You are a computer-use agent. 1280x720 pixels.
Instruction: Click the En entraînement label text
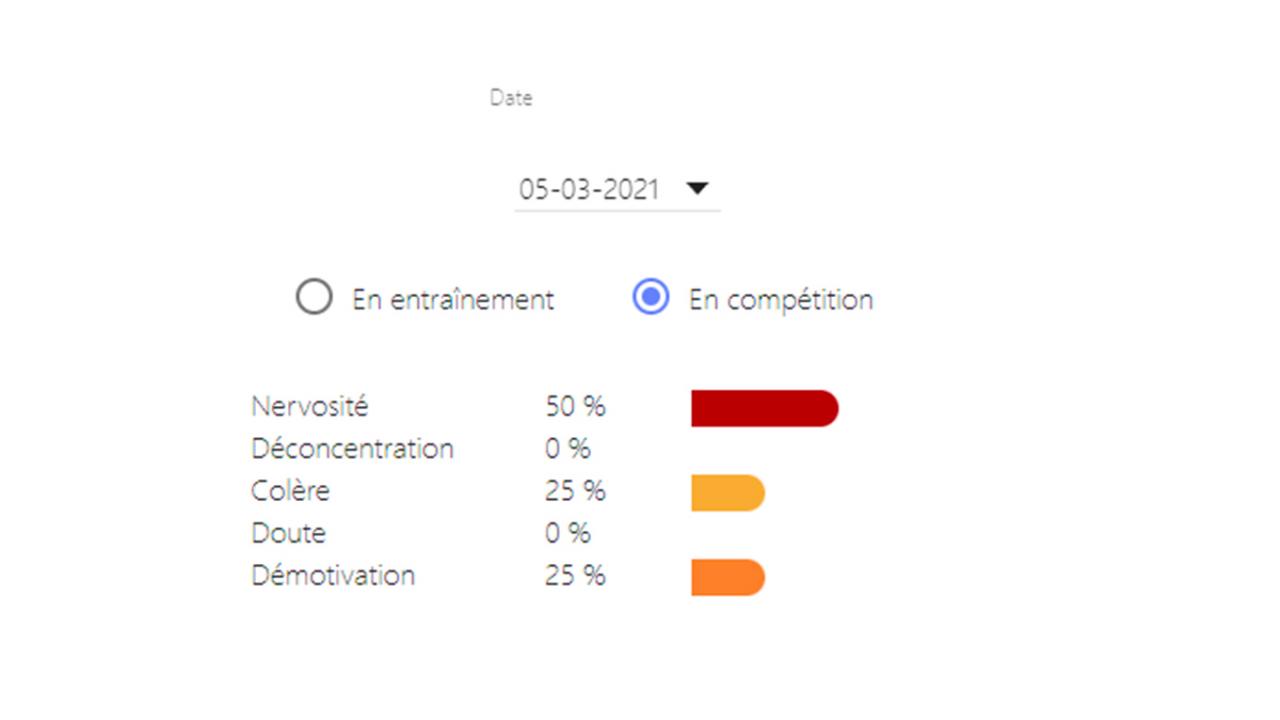pos(453,299)
